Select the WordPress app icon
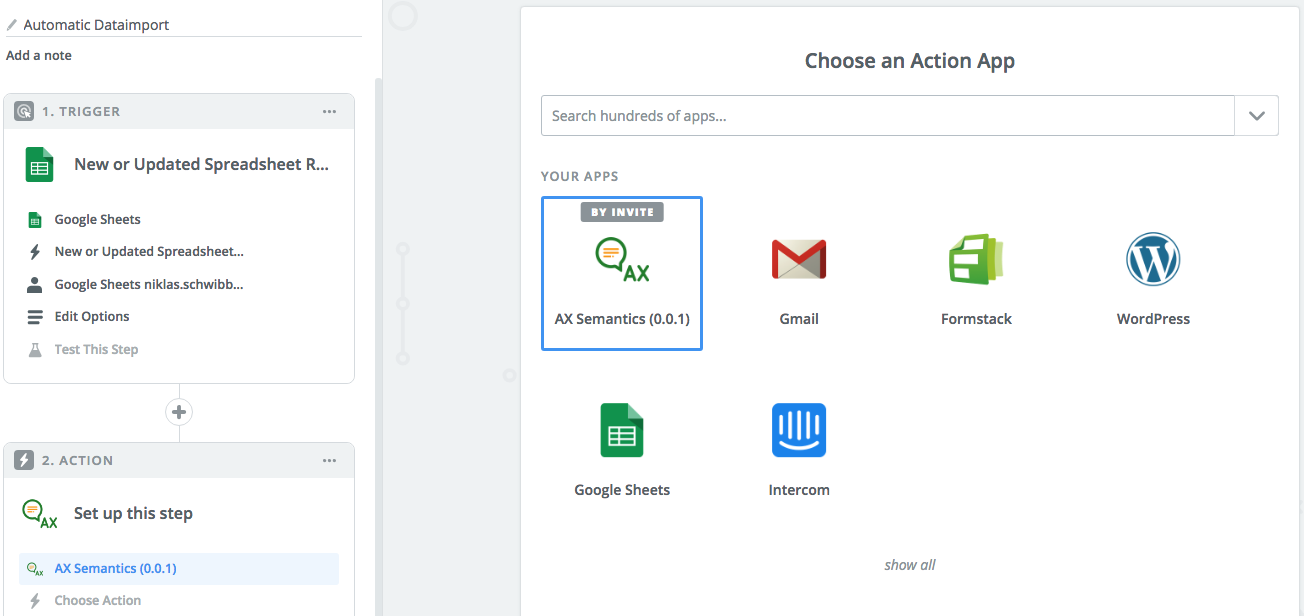 (x=1153, y=260)
